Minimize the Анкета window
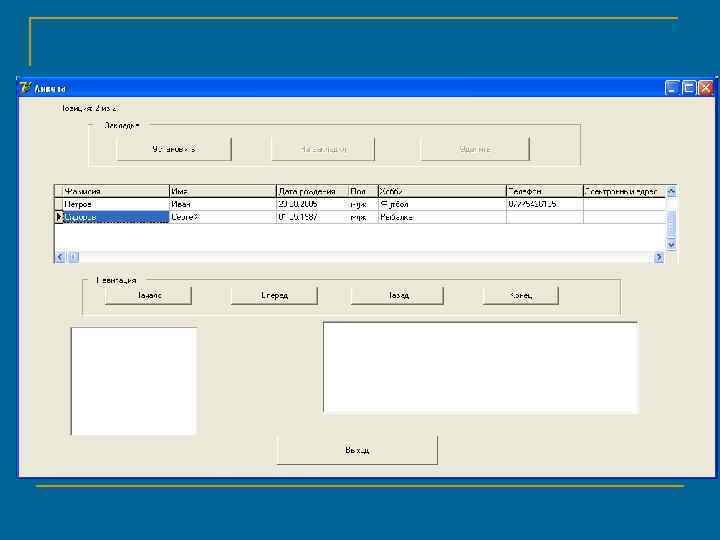The image size is (720, 540). point(672,88)
